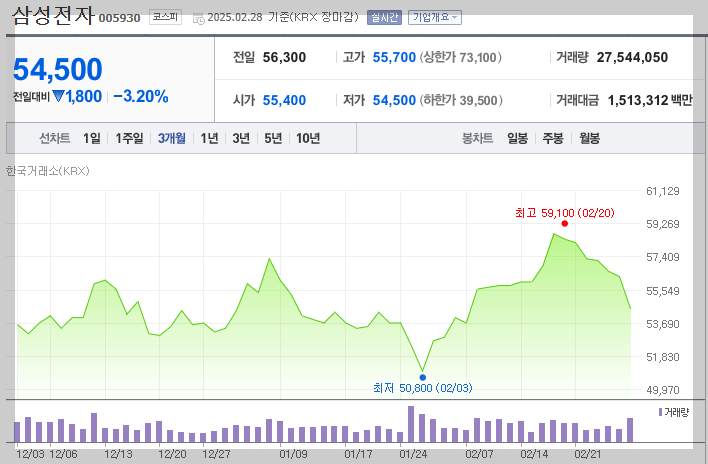This screenshot has height=464, width=708.
Task: Select the 1년 line chart tab
Action: (x=210, y=138)
